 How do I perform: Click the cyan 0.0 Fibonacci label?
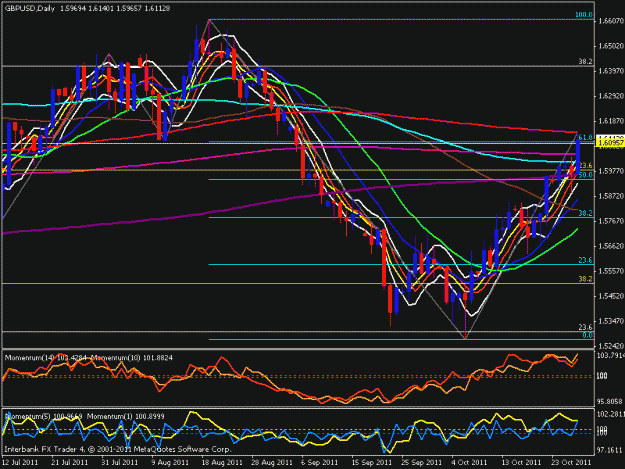click(588, 335)
